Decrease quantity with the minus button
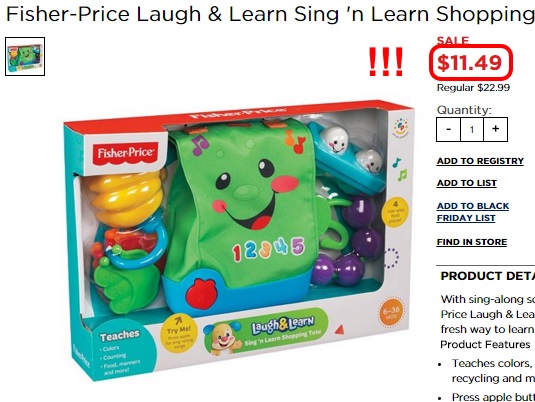 pos(448,129)
